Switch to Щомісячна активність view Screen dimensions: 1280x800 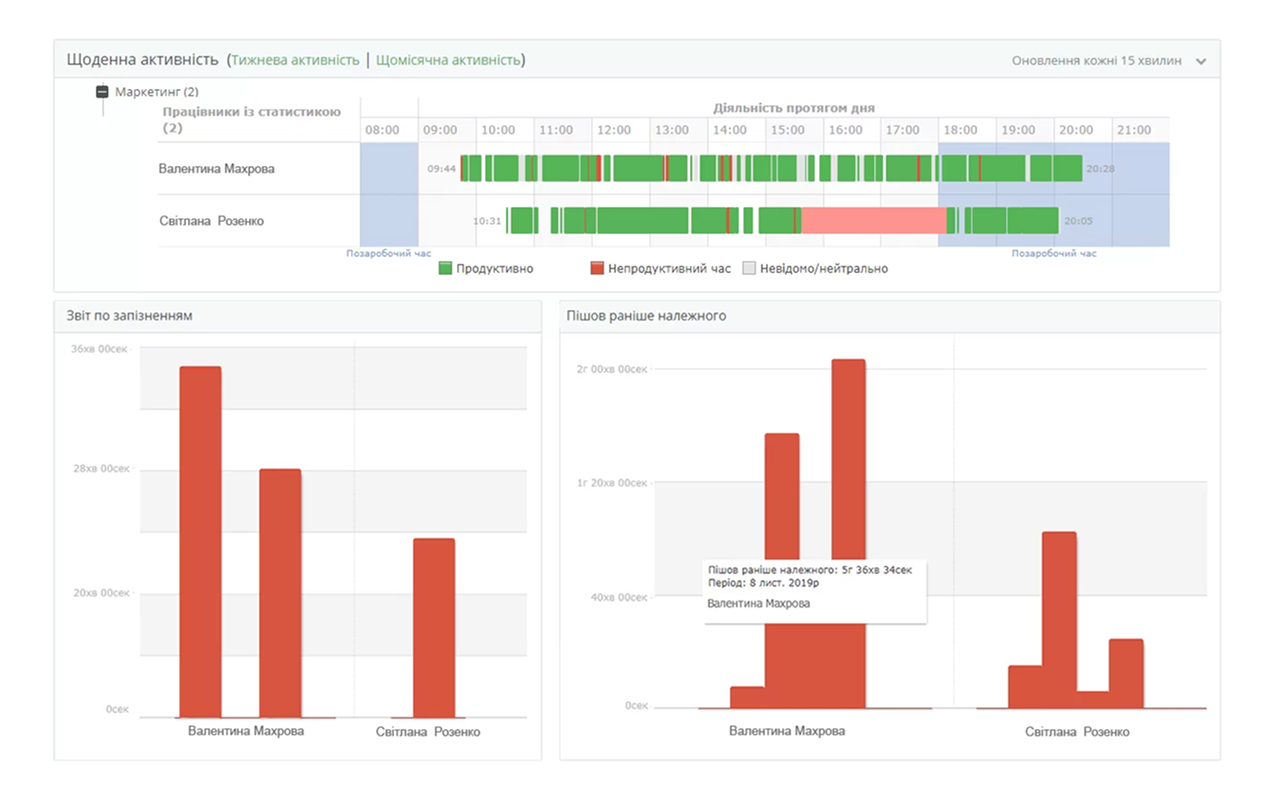[448, 60]
